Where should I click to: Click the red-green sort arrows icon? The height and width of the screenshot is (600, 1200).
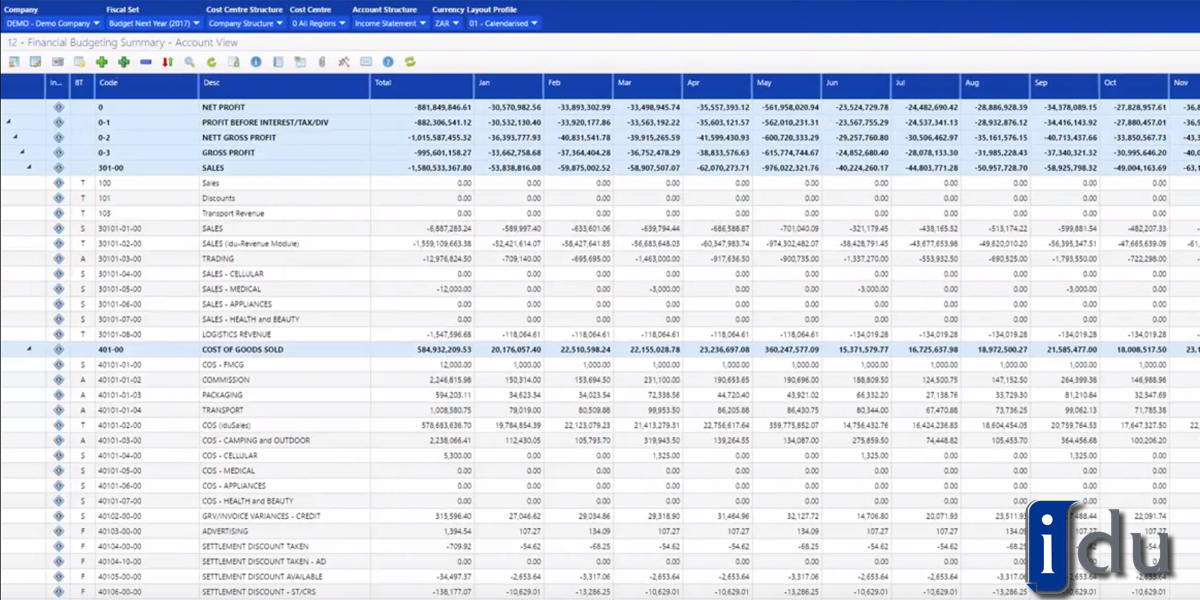pos(166,61)
